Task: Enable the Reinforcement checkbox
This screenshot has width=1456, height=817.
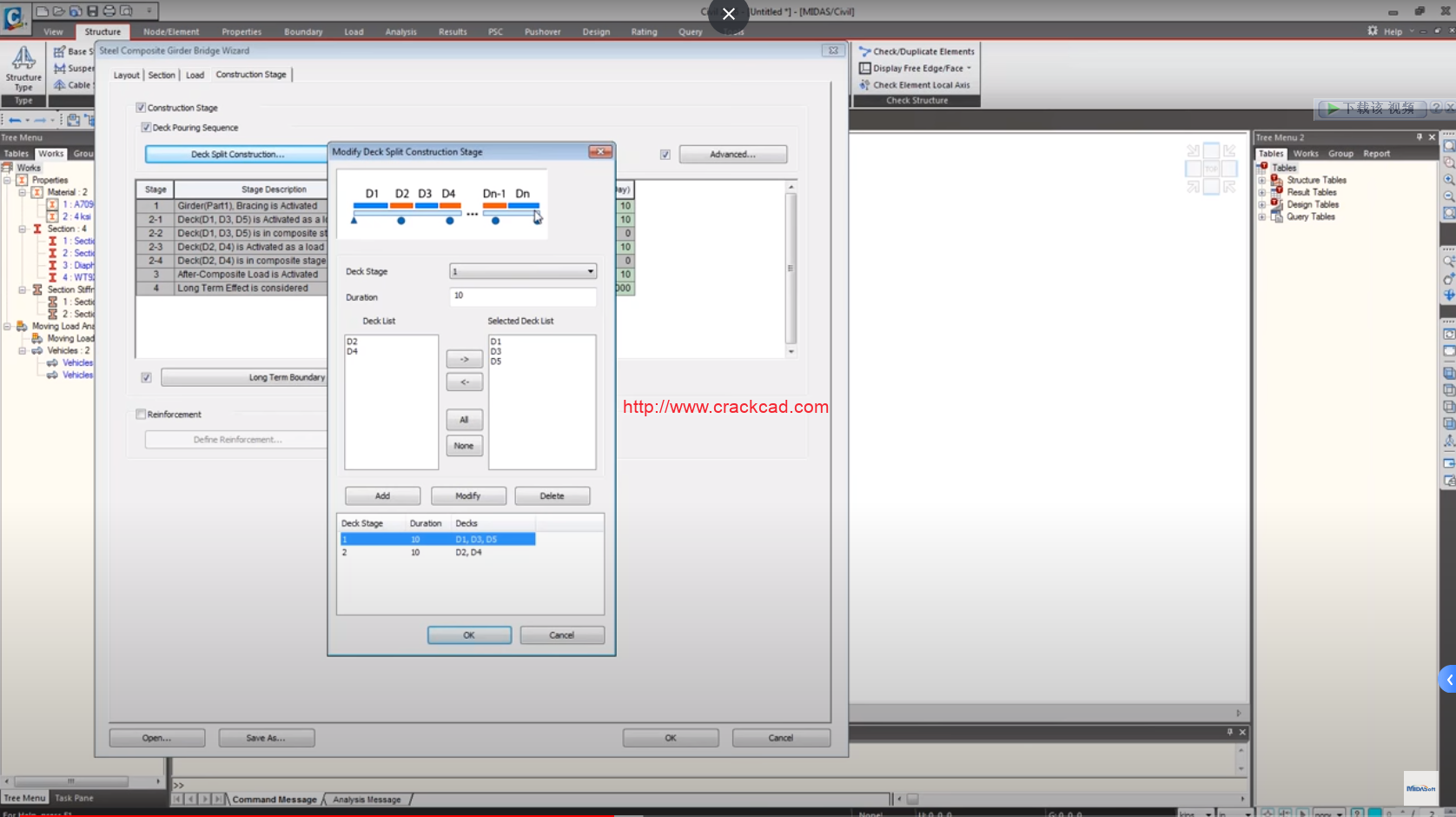Action: point(141,415)
